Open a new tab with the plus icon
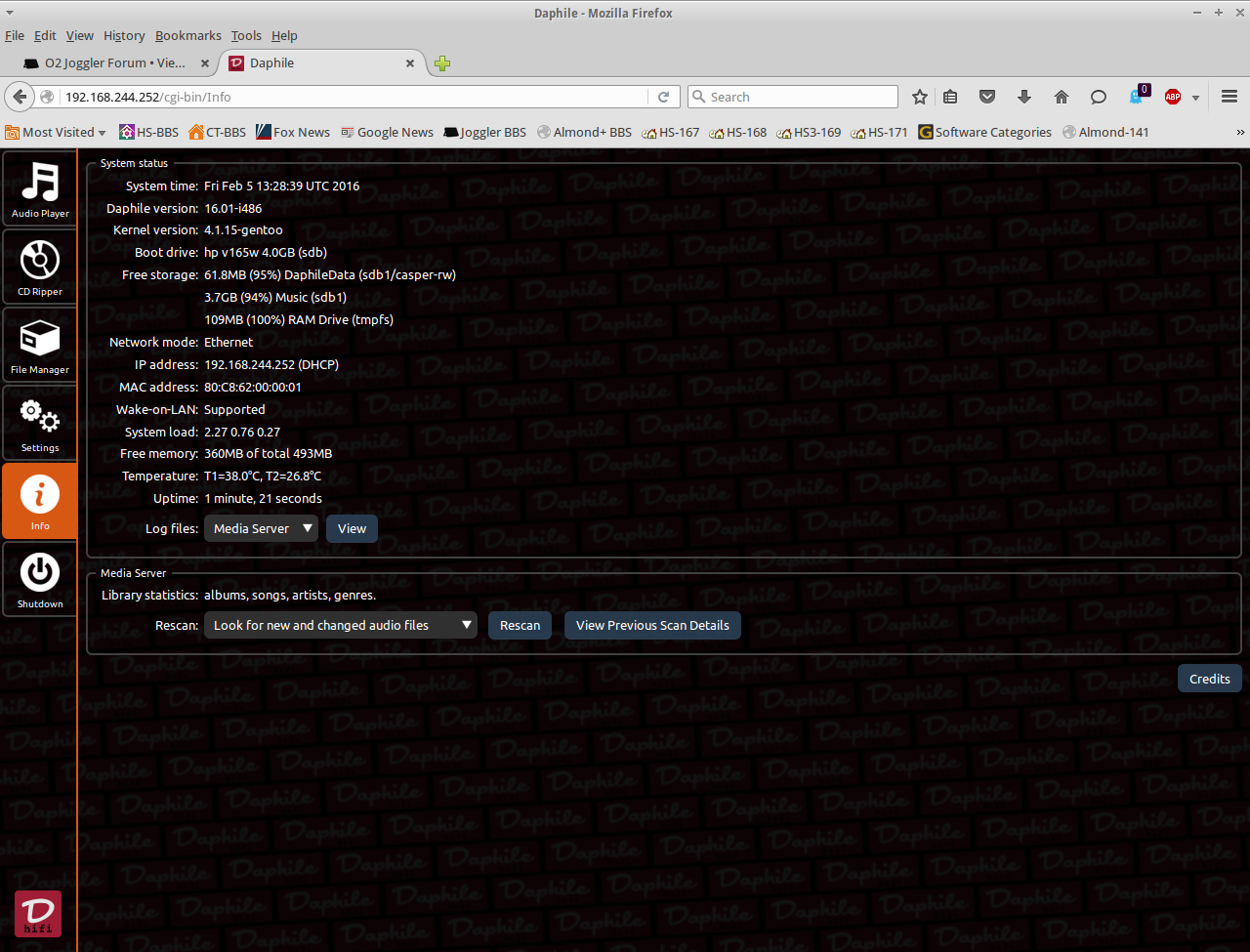 442,63
